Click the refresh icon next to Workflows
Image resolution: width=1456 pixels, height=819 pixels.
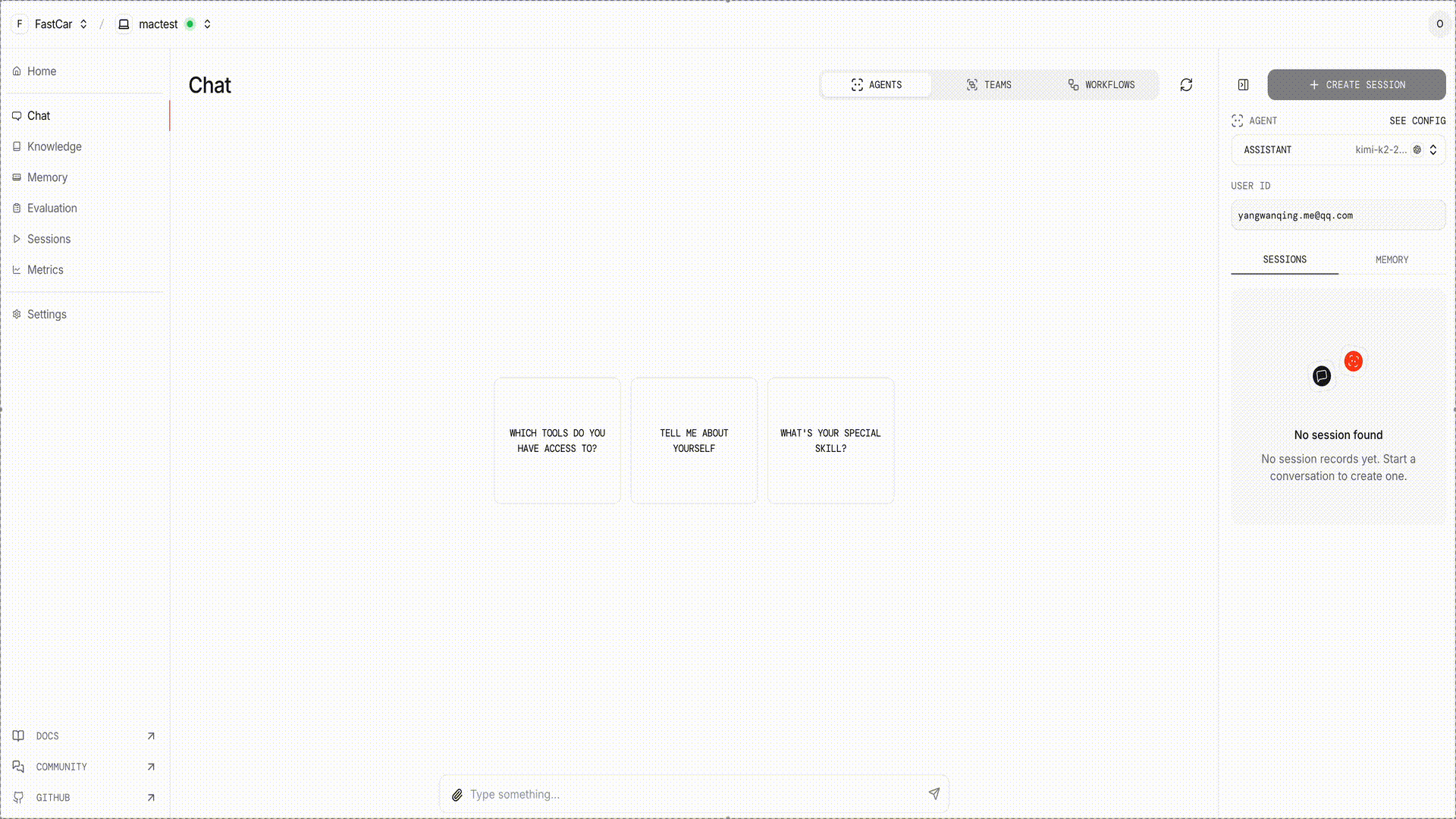(x=1186, y=85)
